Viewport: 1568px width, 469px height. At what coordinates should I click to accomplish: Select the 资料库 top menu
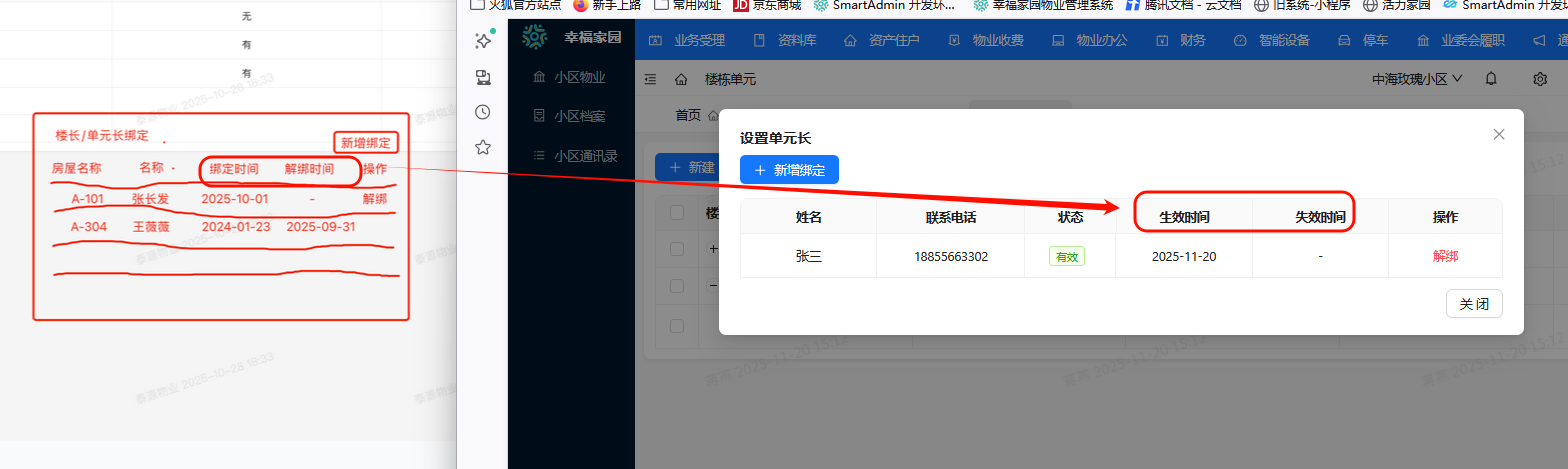tap(785, 40)
